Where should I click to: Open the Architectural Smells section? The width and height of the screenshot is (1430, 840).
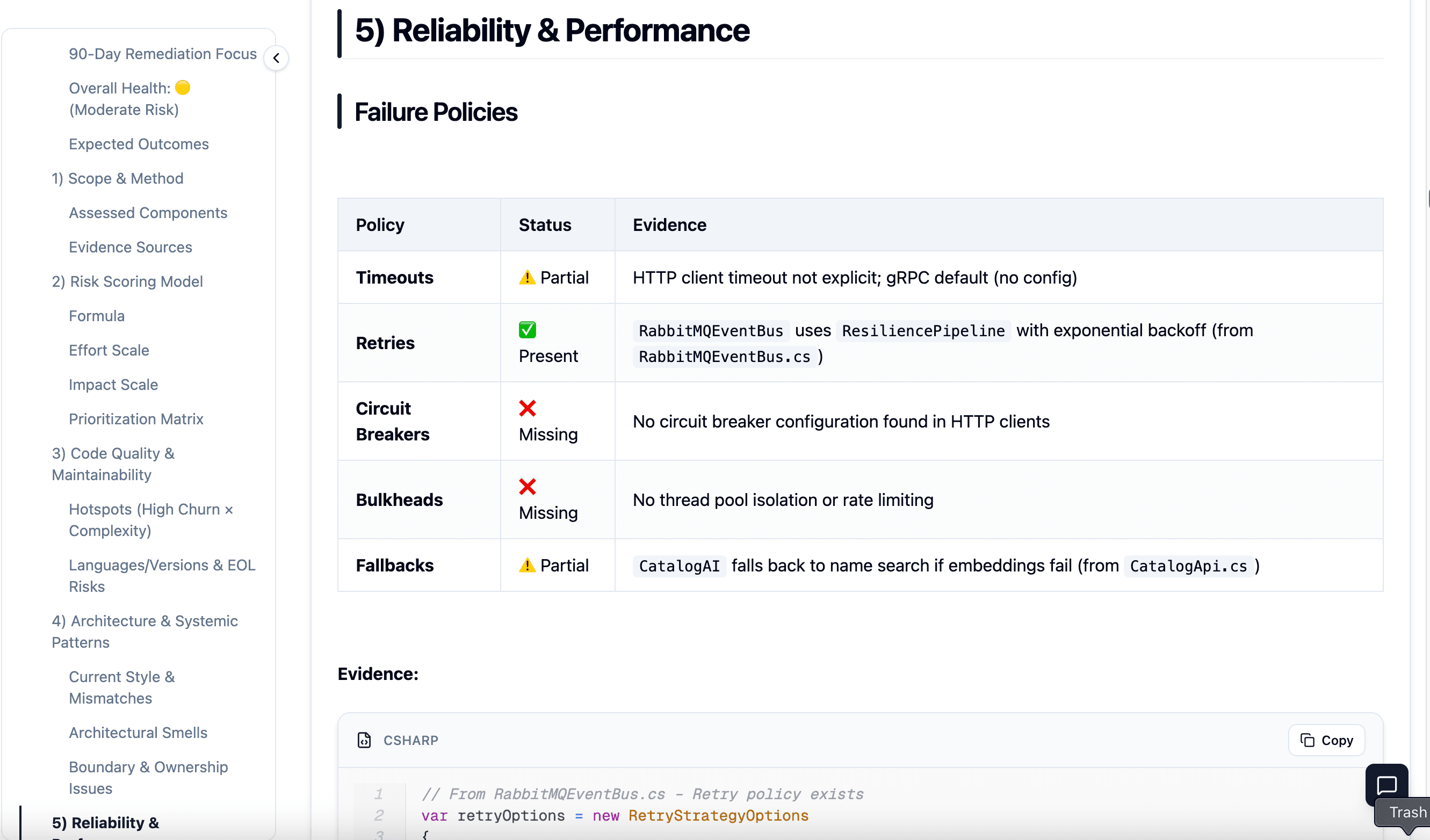pos(138,733)
